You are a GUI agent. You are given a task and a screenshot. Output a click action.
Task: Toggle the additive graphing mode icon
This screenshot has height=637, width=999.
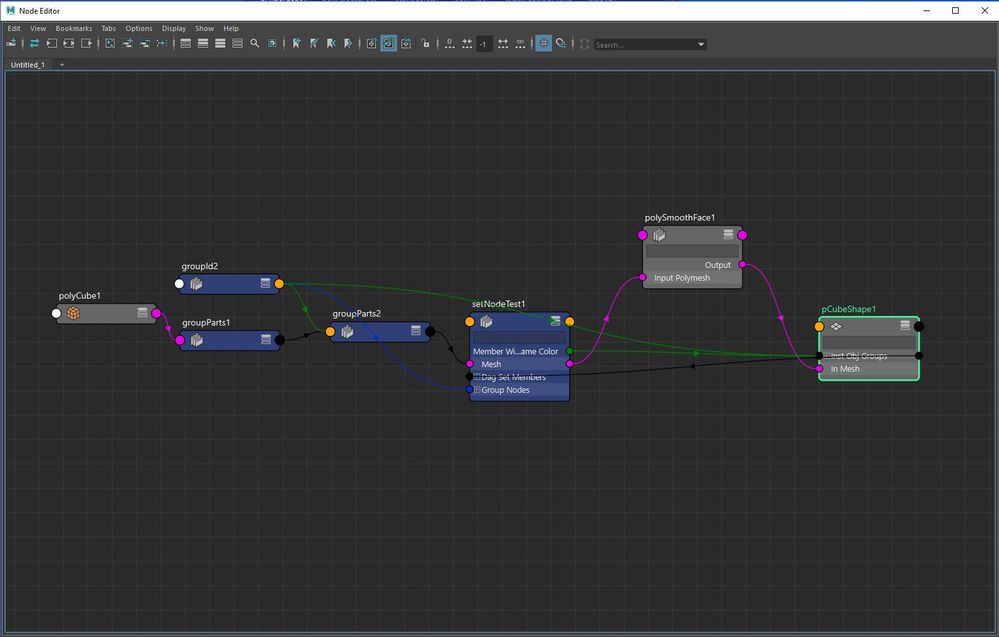pos(406,43)
